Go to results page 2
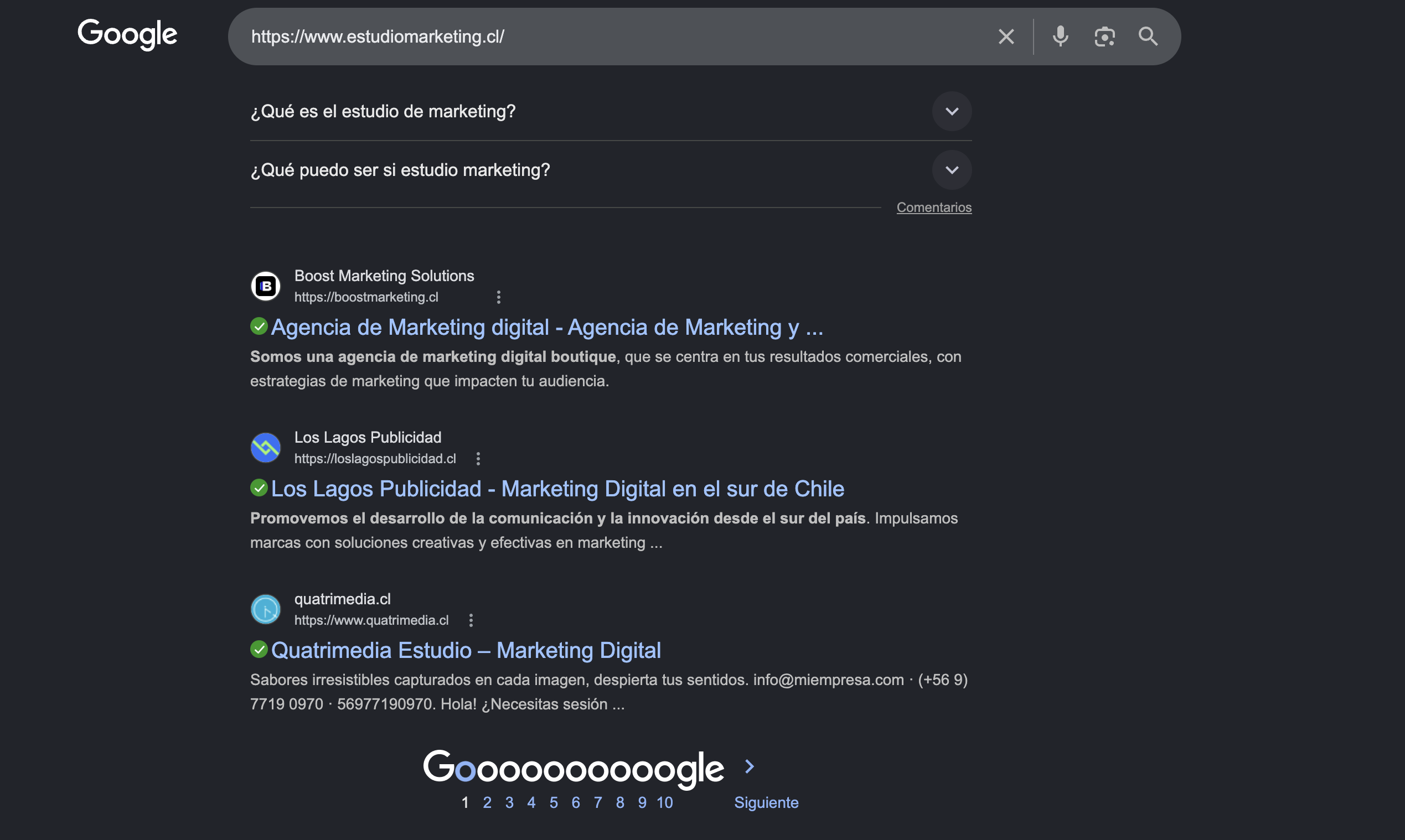The width and height of the screenshot is (1405, 840). (487, 802)
